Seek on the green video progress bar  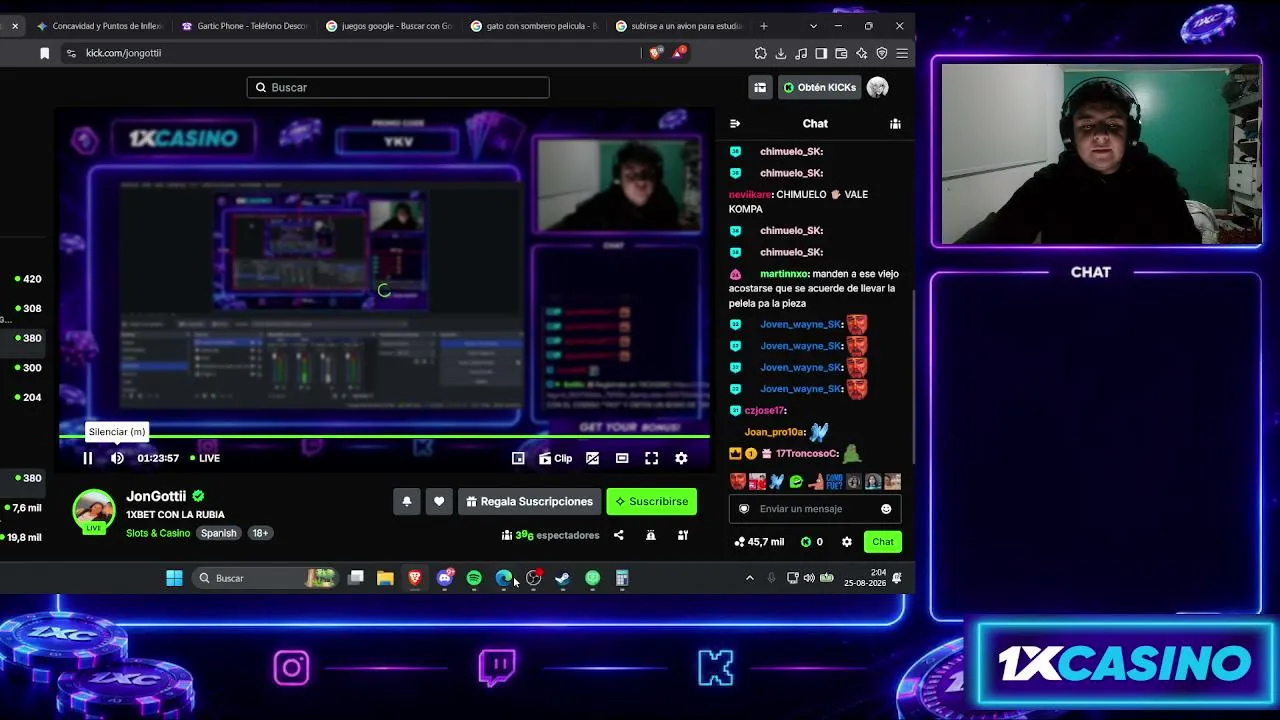385,437
